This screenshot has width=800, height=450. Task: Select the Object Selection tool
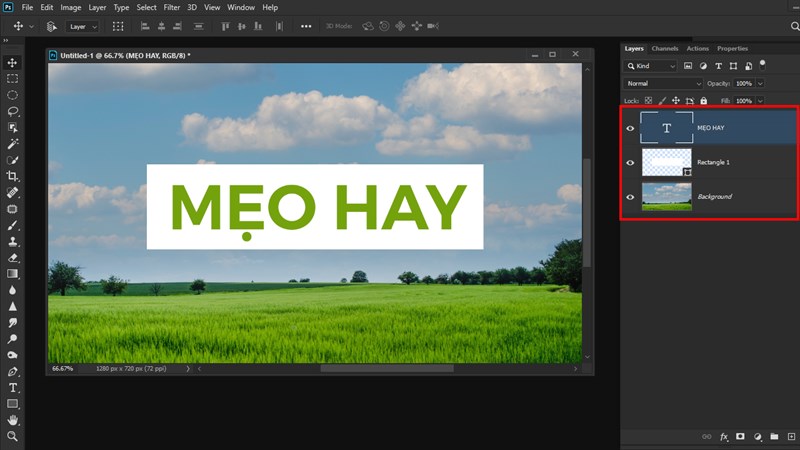[x=12, y=128]
